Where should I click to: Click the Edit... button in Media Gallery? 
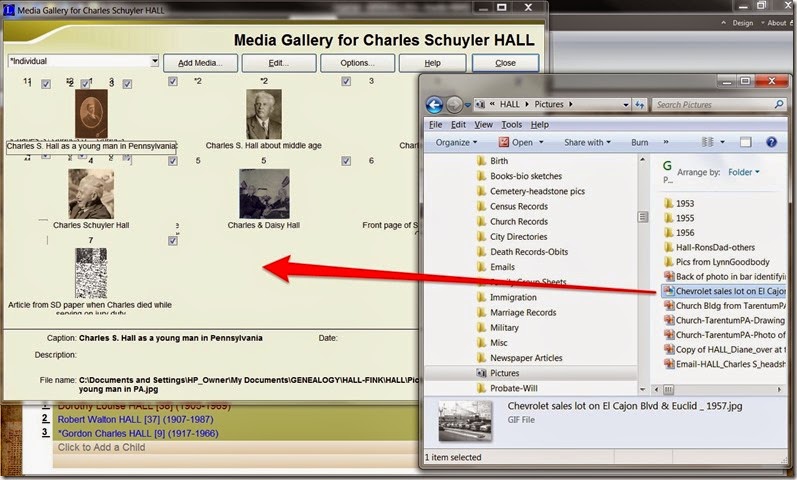pyautogui.click(x=279, y=63)
